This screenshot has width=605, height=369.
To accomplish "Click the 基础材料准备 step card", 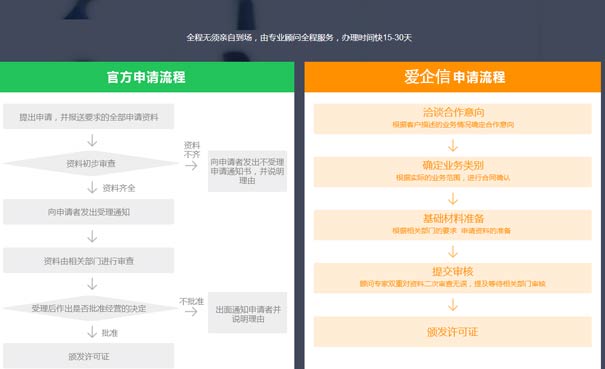I will [x=453, y=225].
